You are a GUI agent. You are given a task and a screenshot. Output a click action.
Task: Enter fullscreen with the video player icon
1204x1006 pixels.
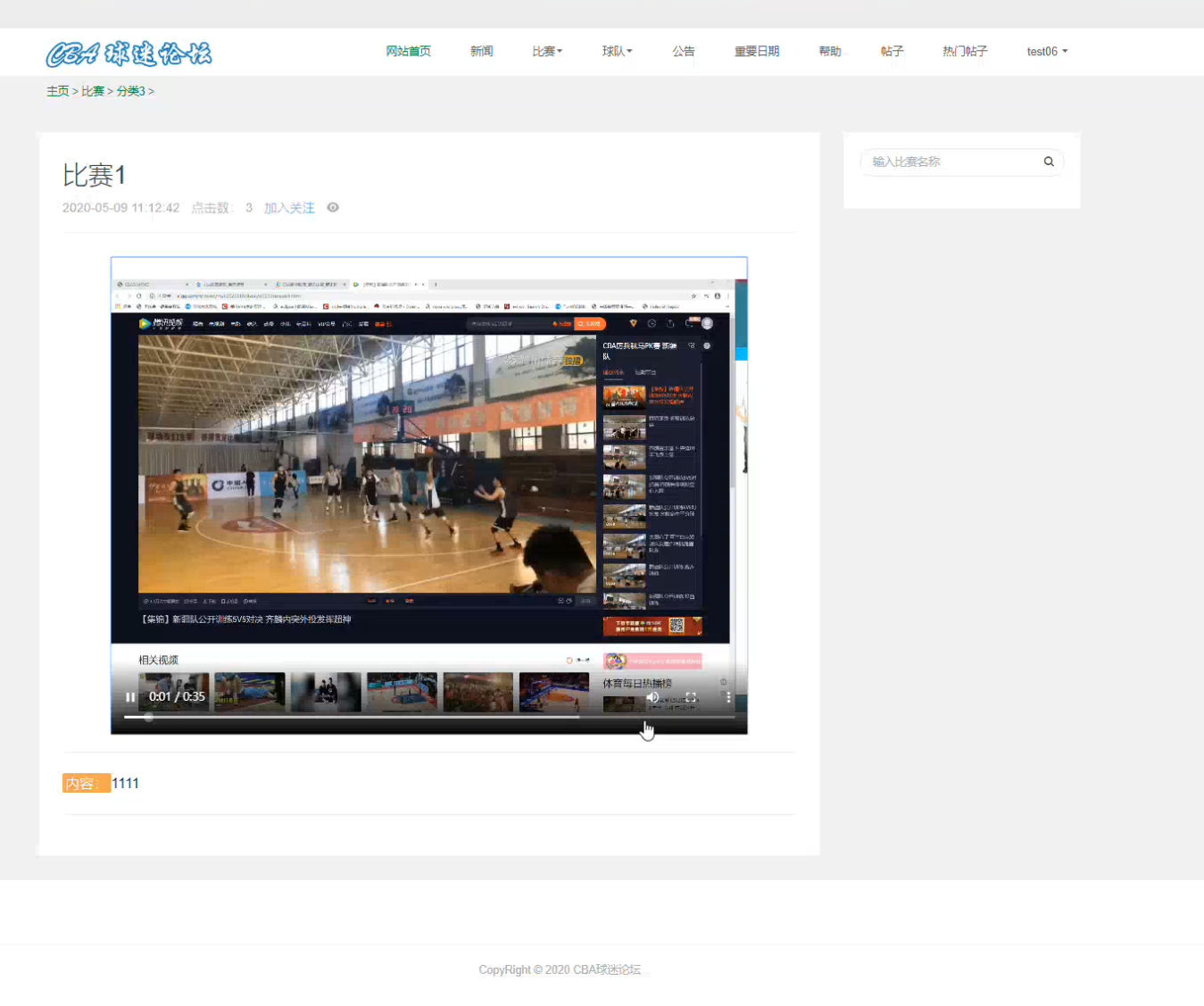tap(690, 697)
